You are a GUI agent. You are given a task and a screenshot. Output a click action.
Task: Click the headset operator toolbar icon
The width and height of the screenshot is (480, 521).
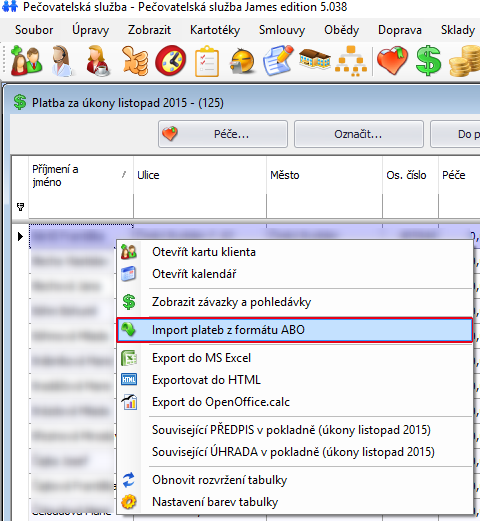point(62,61)
